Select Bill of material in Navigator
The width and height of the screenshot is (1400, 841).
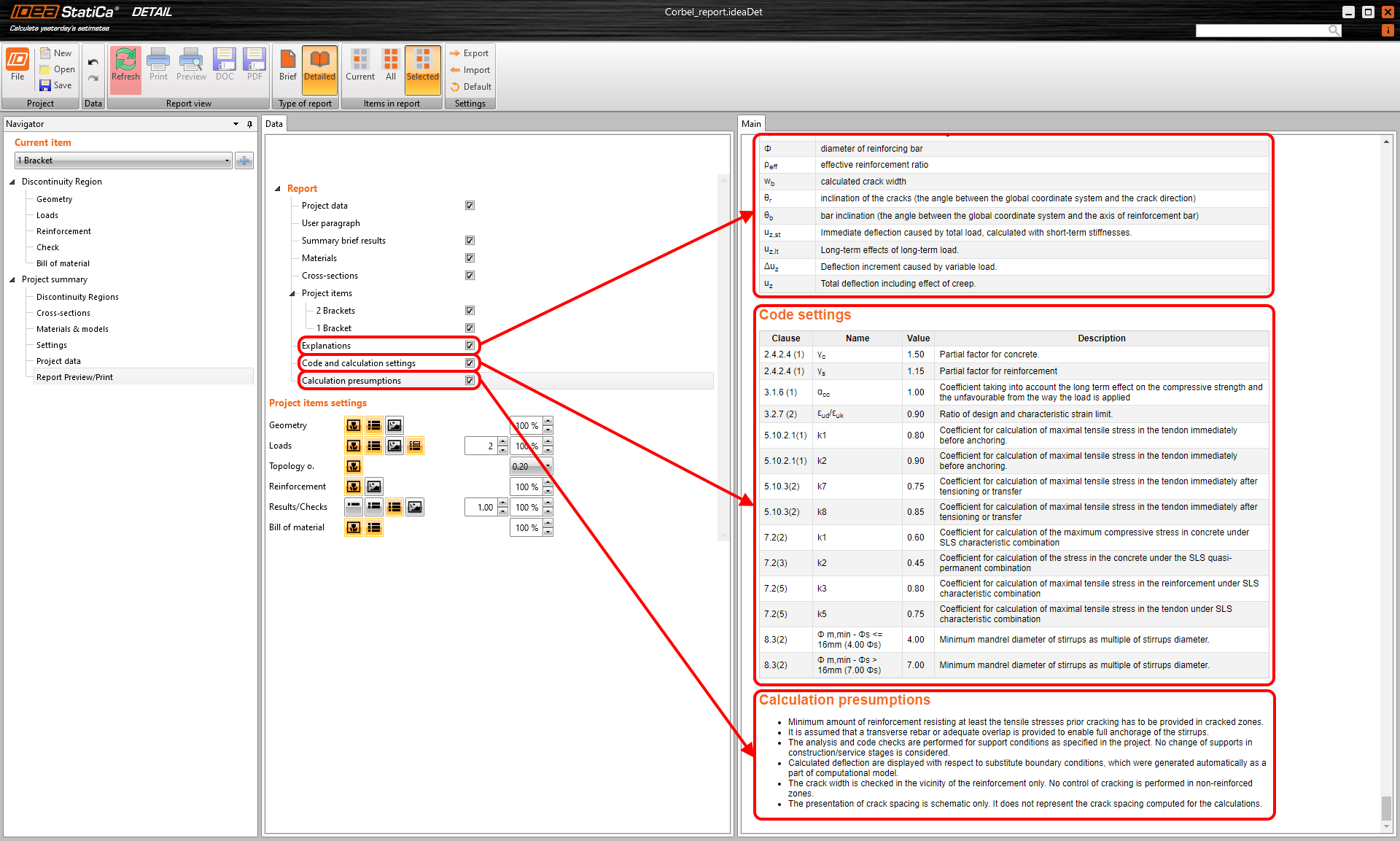[x=63, y=263]
